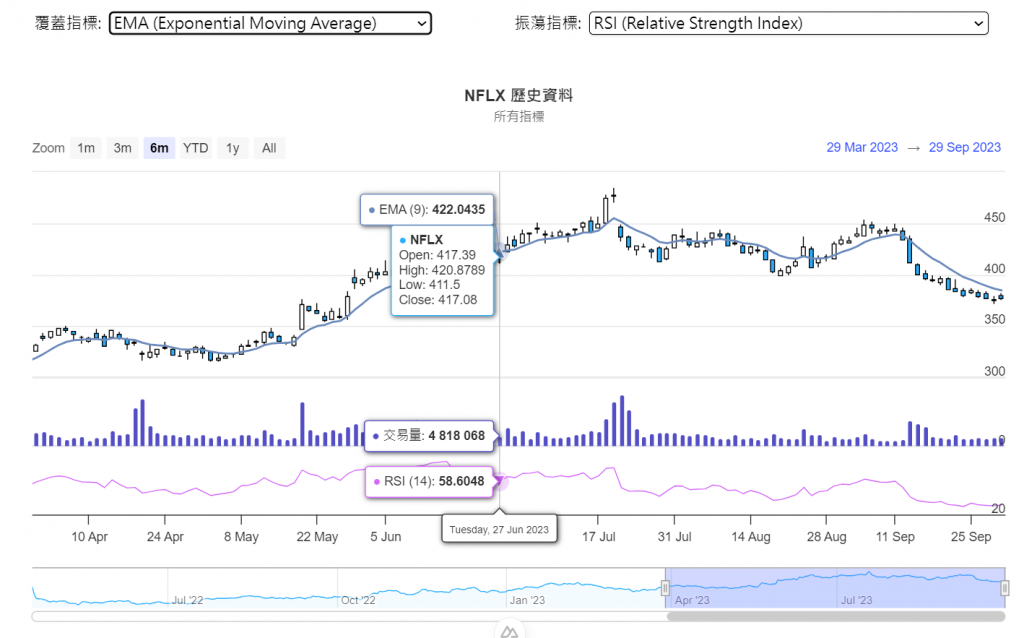The width and height of the screenshot is (1024, 638).
Task: Select the 1m zoom range
Action: (x=86, y=148)
